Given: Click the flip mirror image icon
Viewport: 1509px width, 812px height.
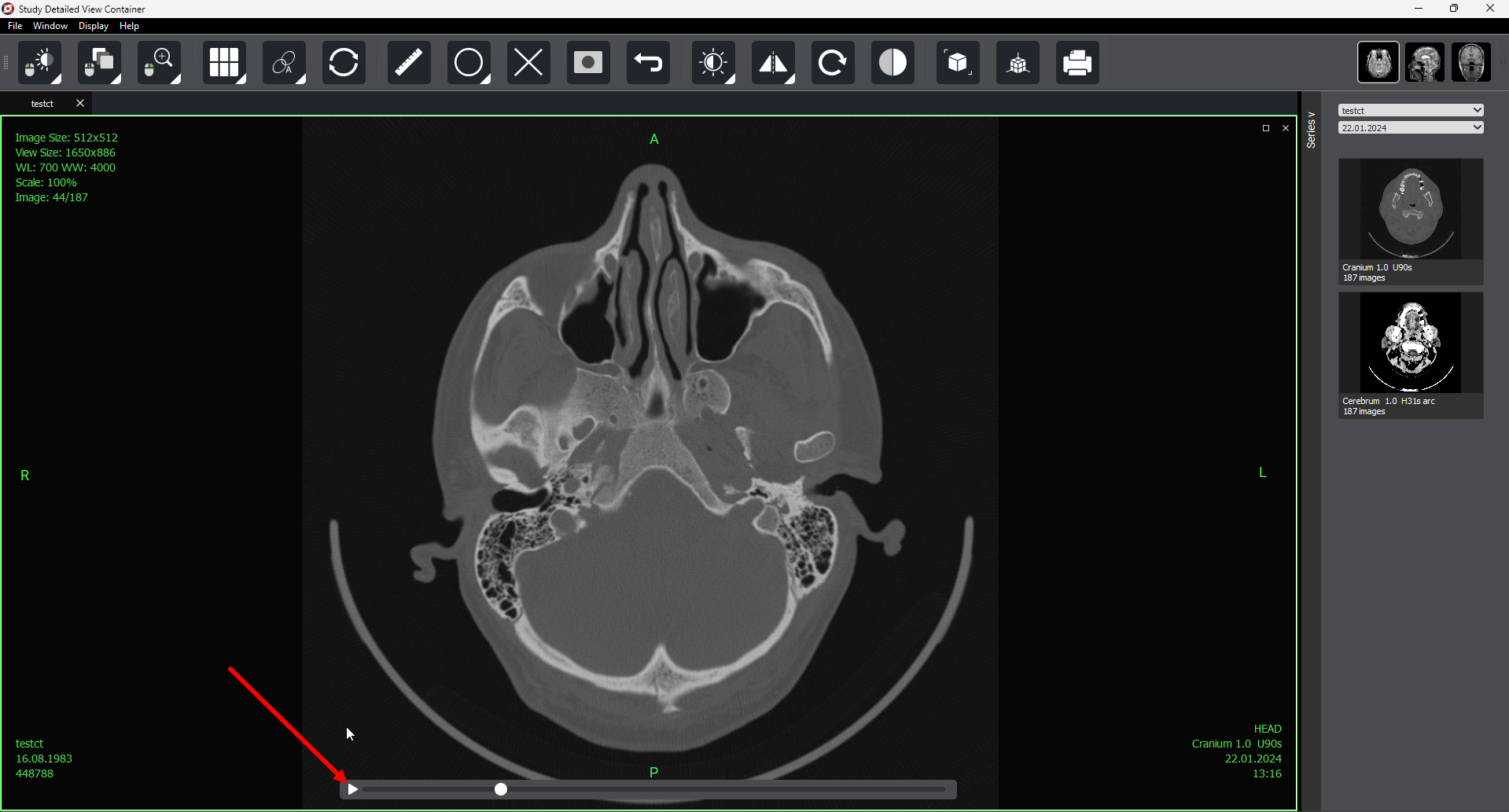Looking at the screenshot, I should (x=773, y=63).
